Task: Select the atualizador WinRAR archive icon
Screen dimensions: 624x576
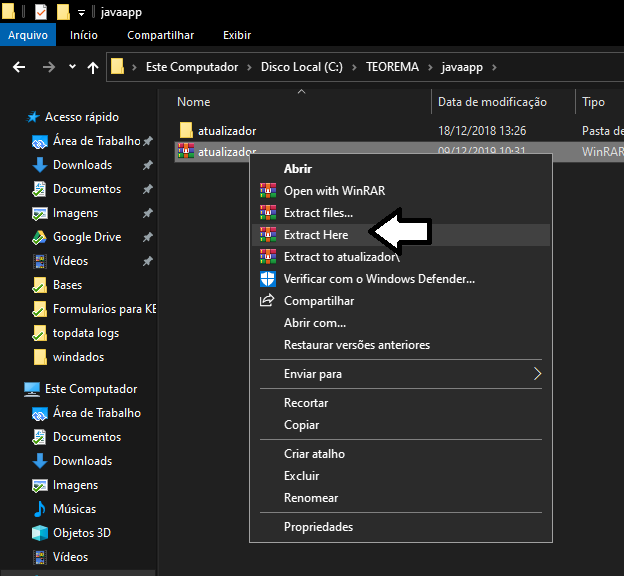Action: [x=186, y=151]
